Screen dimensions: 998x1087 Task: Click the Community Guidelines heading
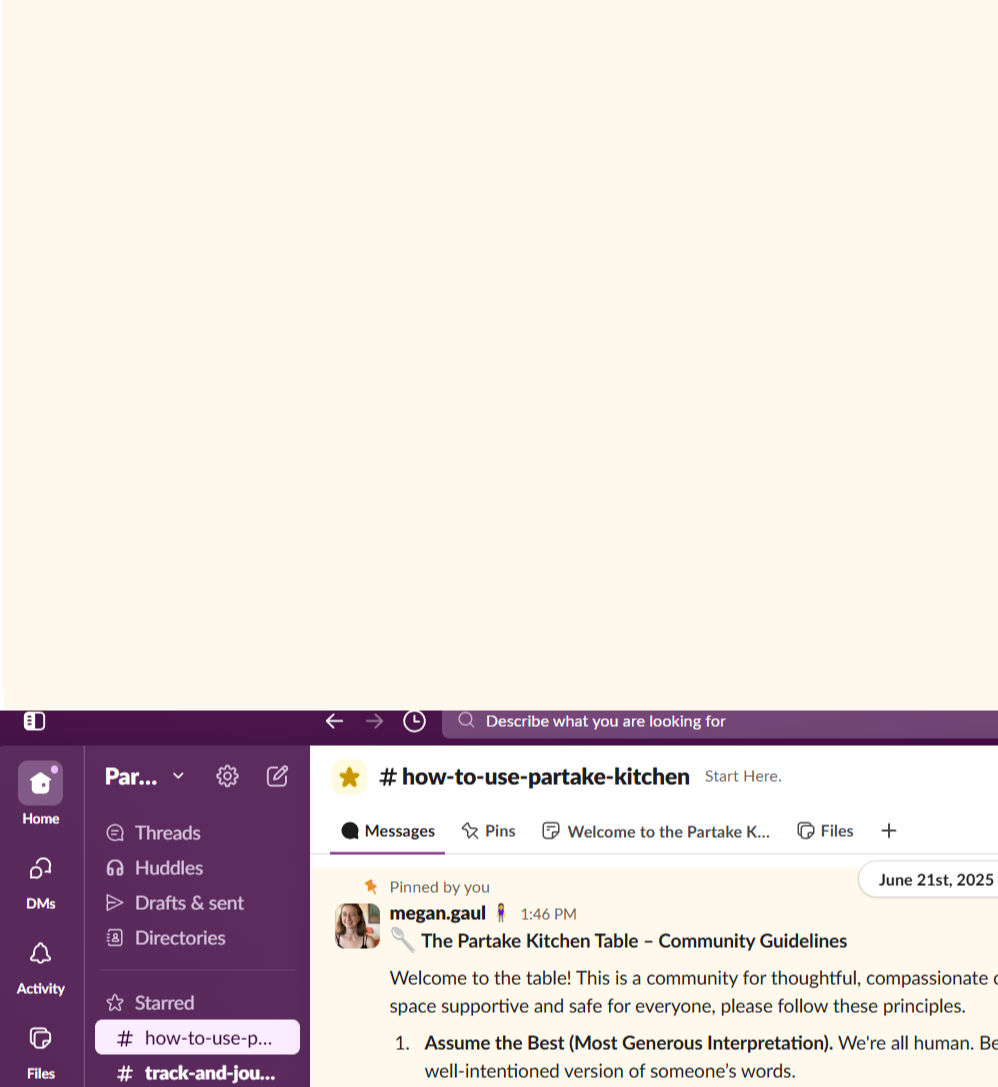pyautogui.click(x=634, y=941)
